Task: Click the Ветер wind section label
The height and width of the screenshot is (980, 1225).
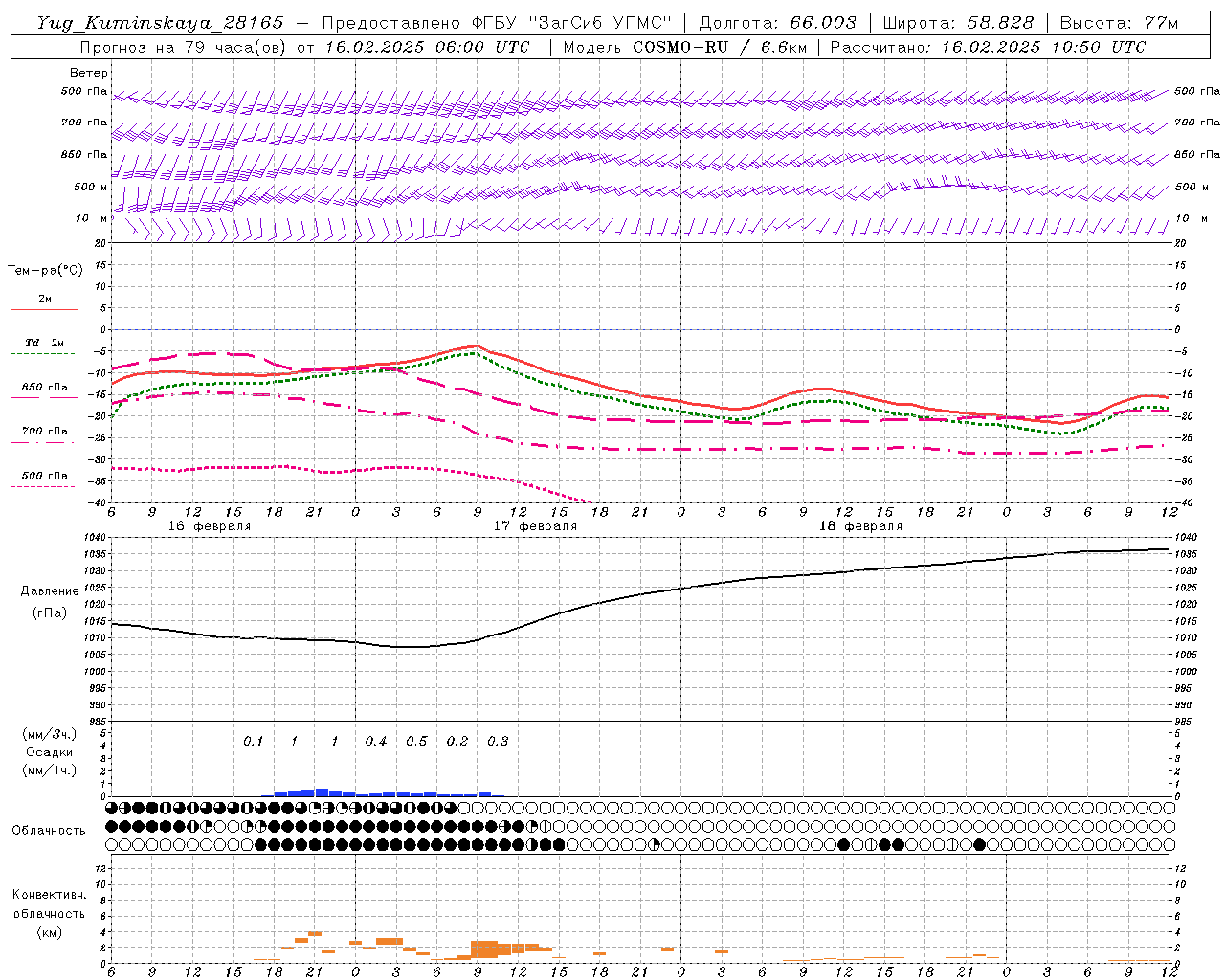Action: pos(89,73)
